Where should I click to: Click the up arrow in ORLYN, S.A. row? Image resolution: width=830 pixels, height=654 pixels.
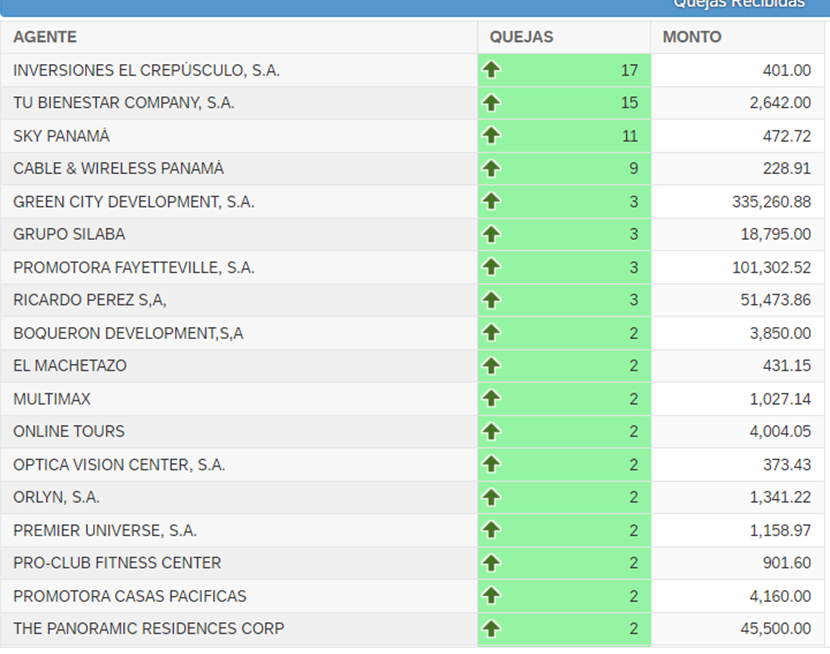pyautogui.click(x=492, y=497)
